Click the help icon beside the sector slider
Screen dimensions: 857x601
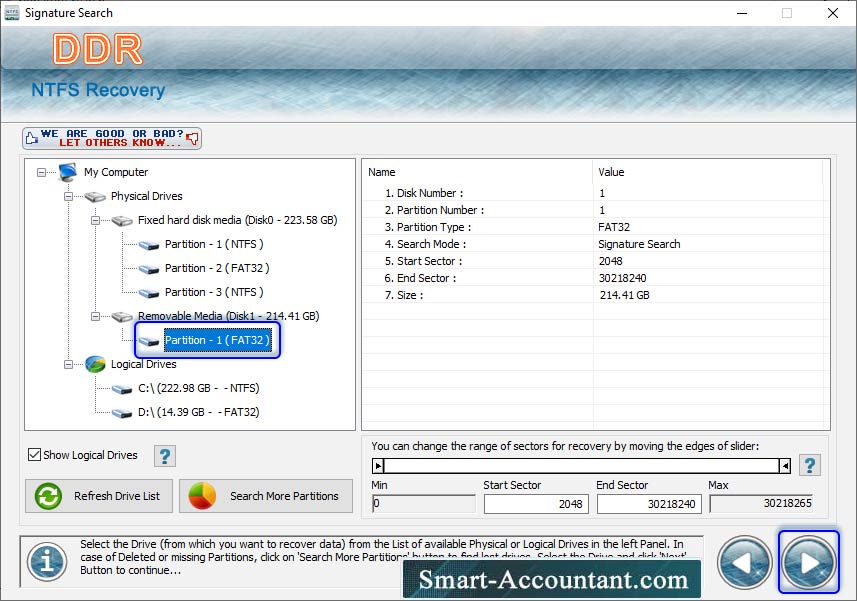tap(810, 466)
